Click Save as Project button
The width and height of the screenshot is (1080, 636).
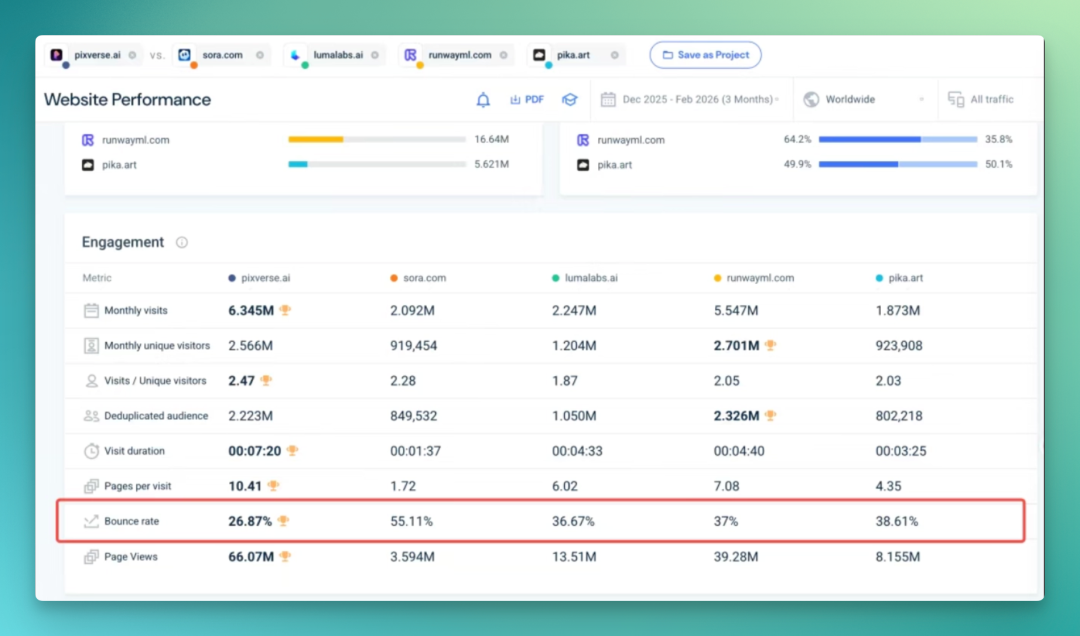coord(705,55)
